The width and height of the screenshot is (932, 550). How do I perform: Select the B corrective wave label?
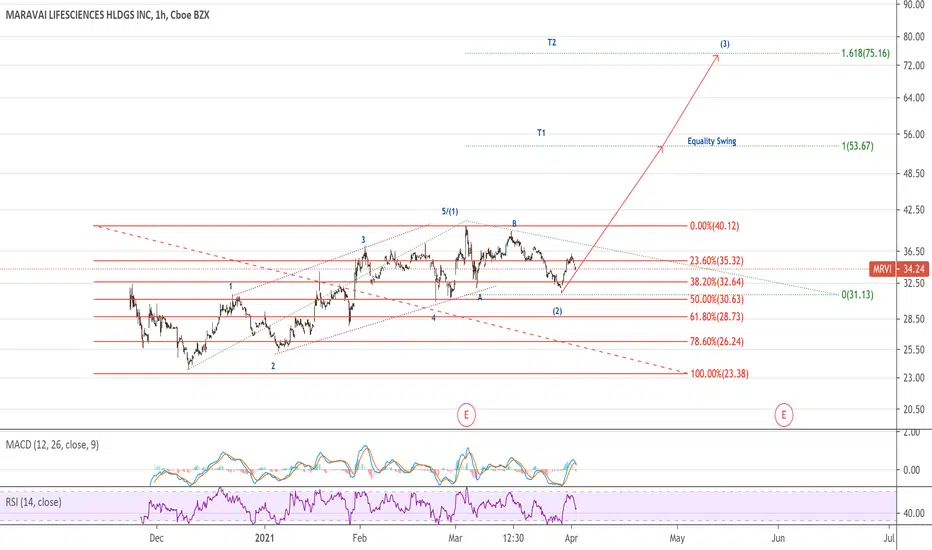pyautogui.click(x=514, y=224)
